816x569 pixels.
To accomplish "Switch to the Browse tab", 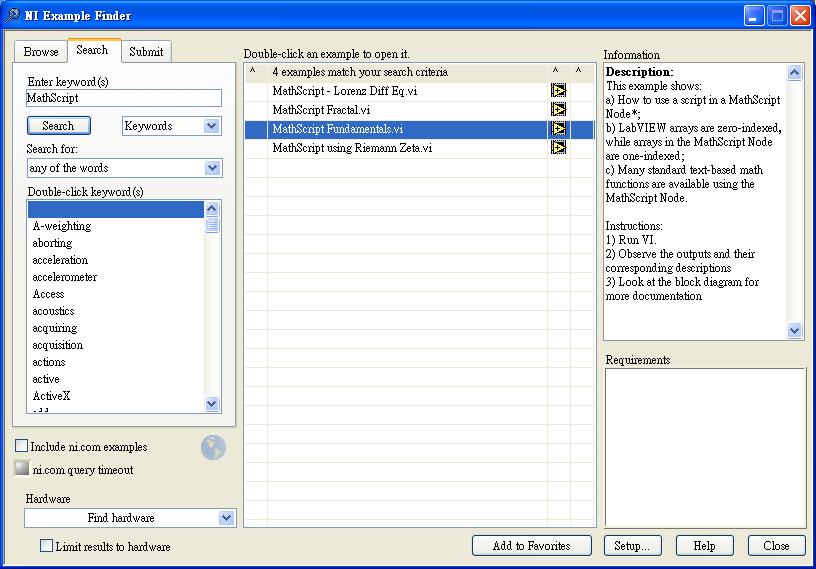I will click(41, 52).
